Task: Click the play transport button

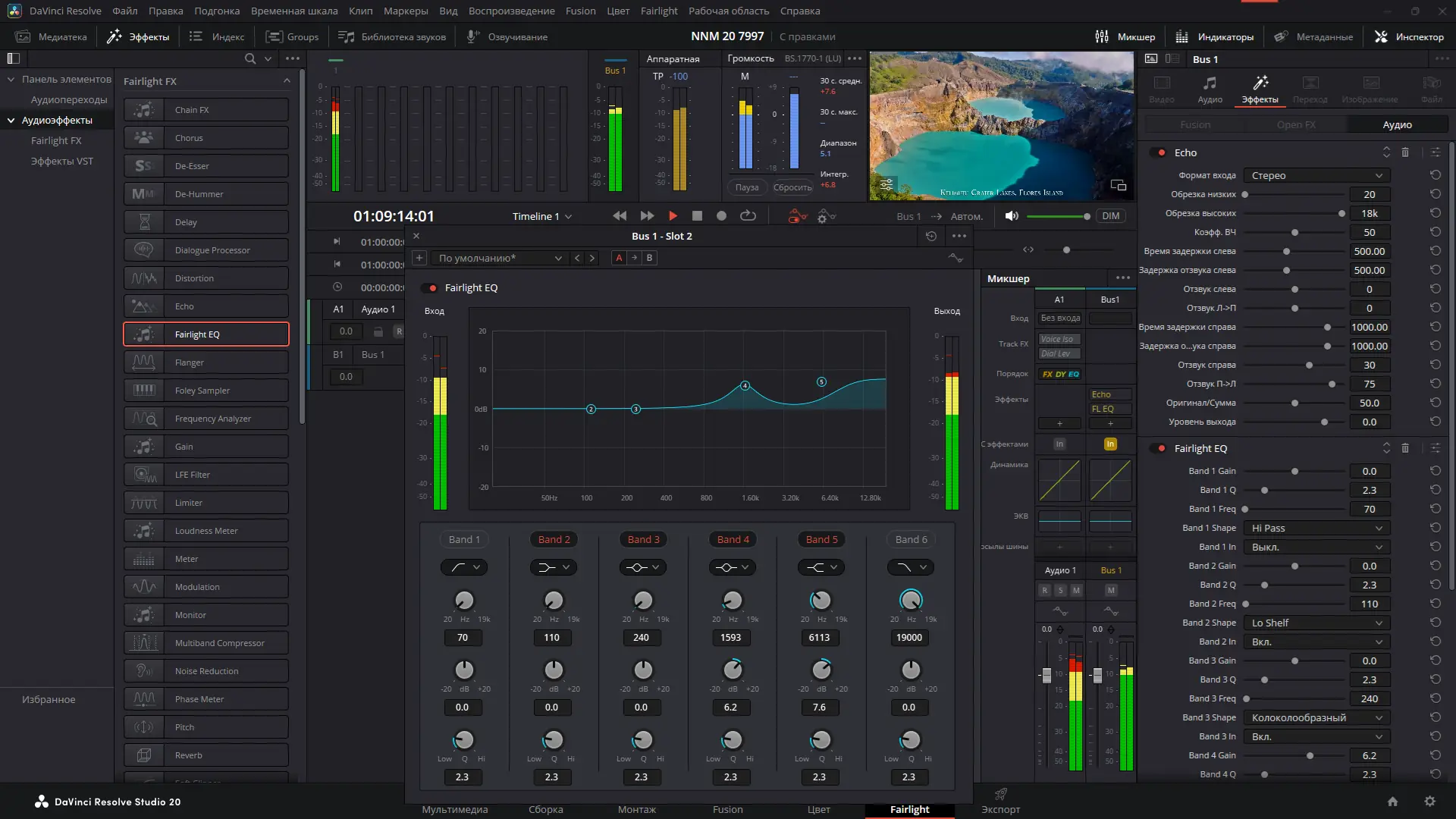Action: coord(674,216)
